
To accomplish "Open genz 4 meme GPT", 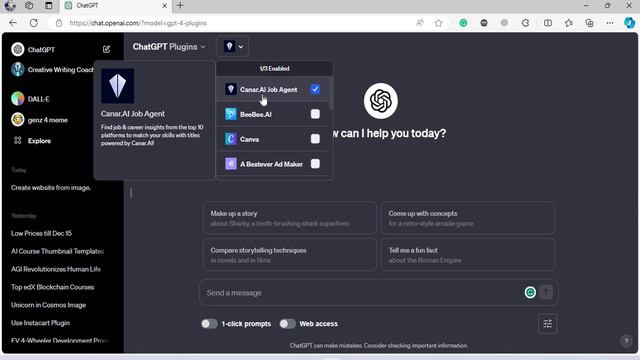I will pos(40,120).
